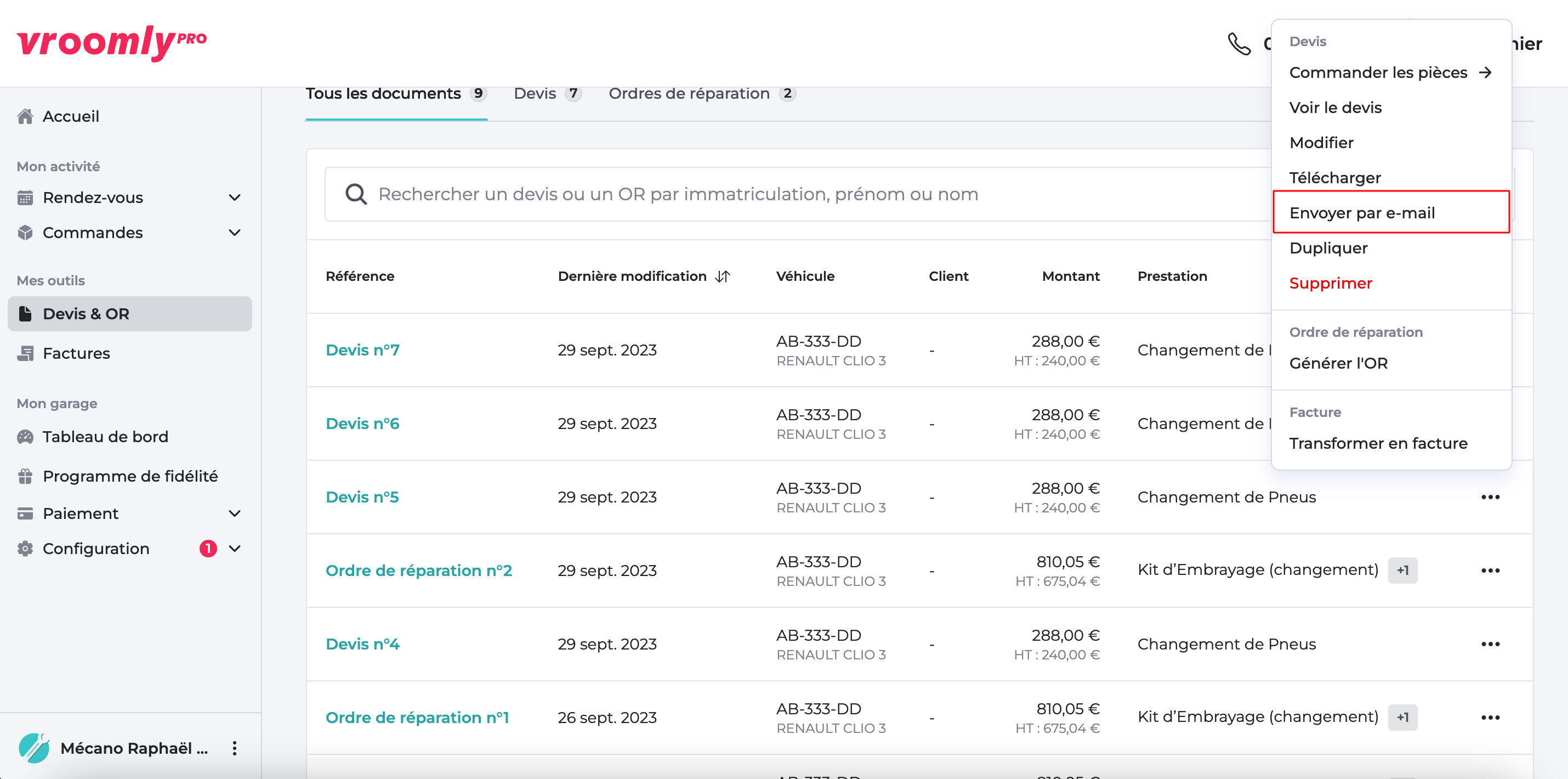Click 26 sept. 2023 date cell
Screen dimensions: 1568x779
pyautogui.click(x=607, y=718)
